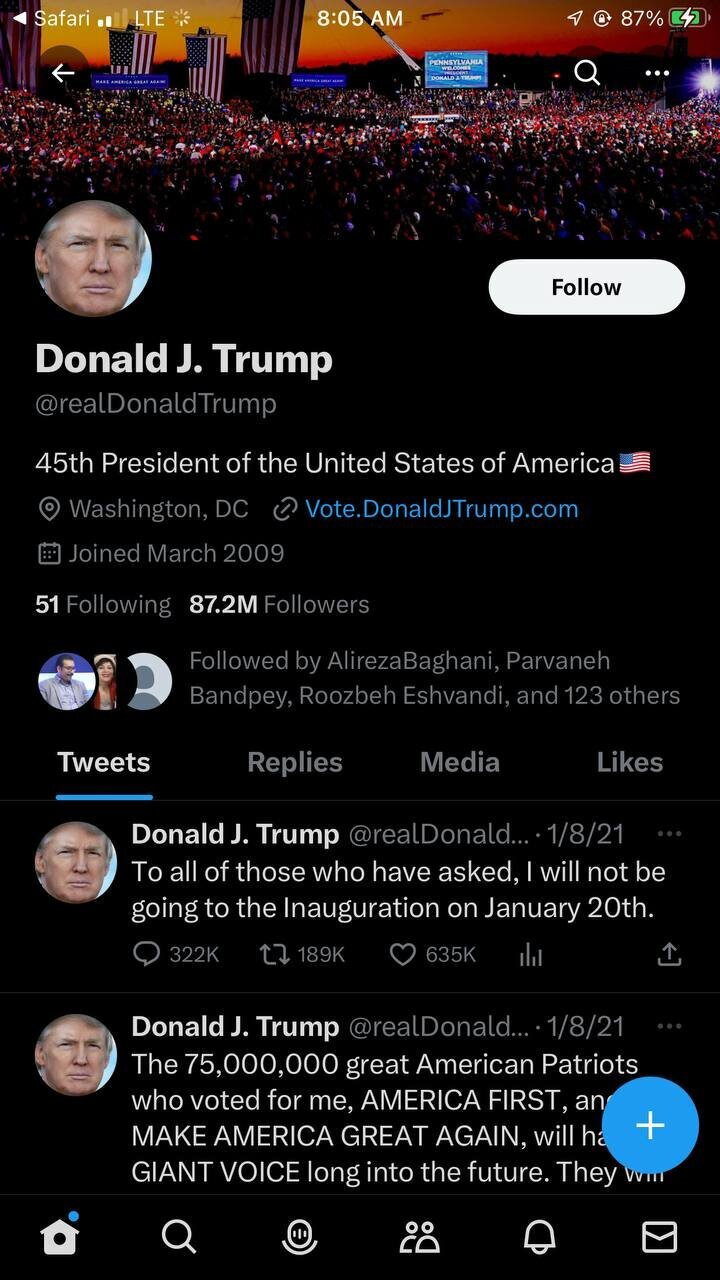Compose a new tweet with plus button
The width and height of the screenshot is (720, 1280).
(x=650, y=1125)
